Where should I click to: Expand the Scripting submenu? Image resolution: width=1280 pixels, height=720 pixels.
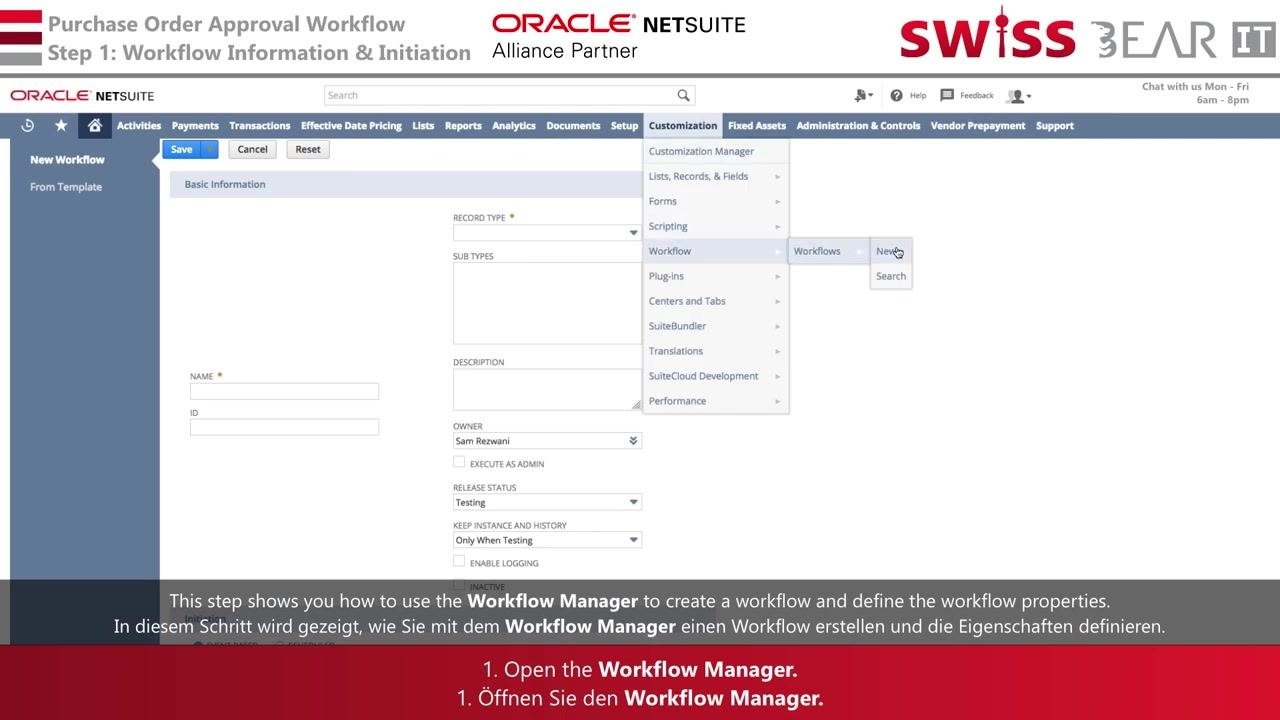pyautogui.click(x=716, y=226)
